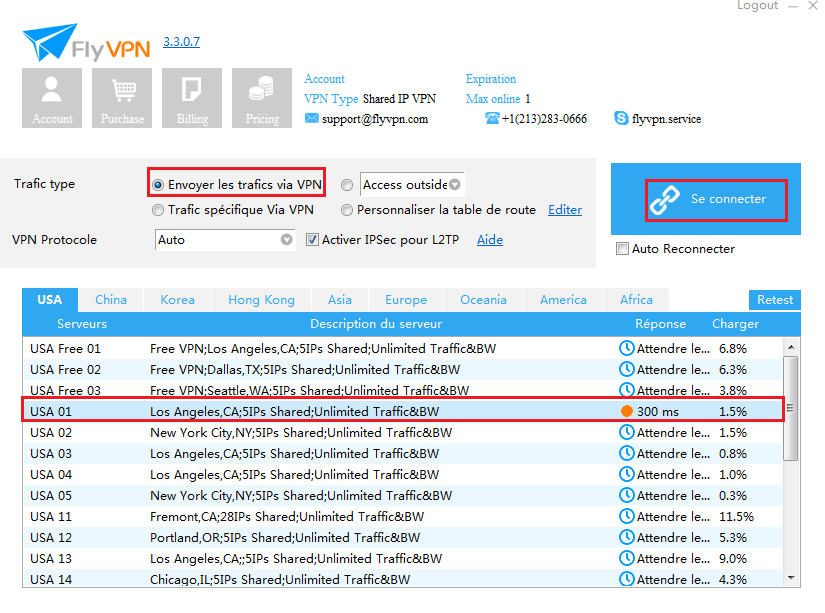Select the USA 14 Chicago server
The height and width of the screenshot is (613, 825).
(403, 578)
